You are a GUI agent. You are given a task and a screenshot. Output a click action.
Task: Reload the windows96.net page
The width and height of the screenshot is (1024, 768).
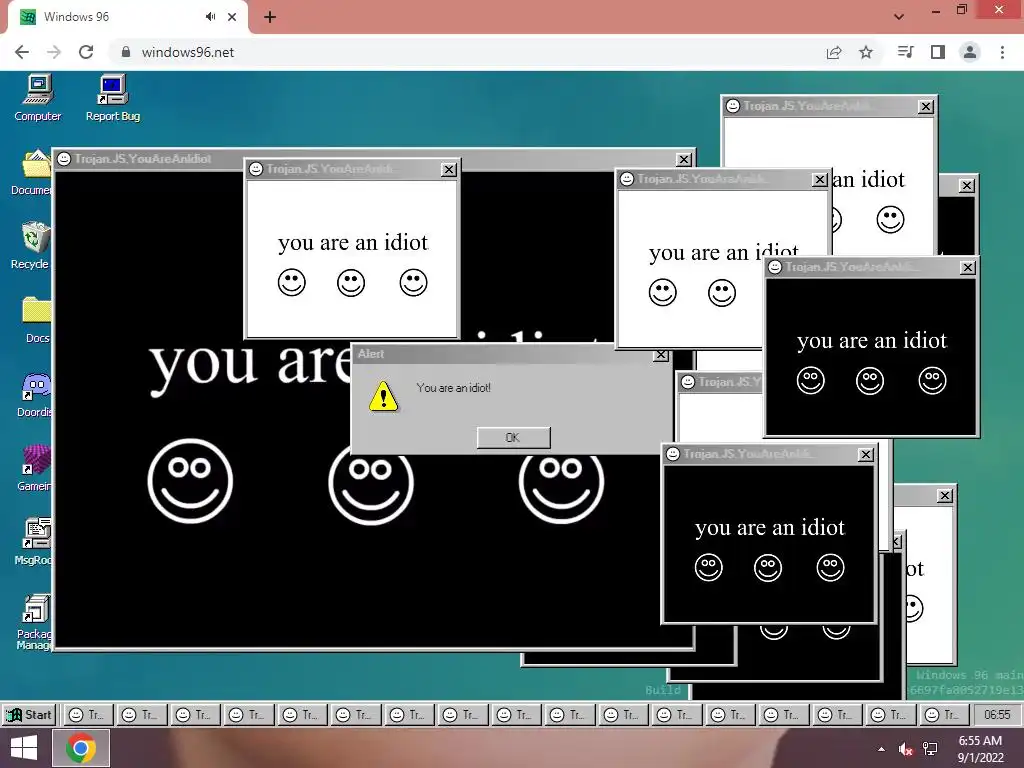tap(86, 52)
